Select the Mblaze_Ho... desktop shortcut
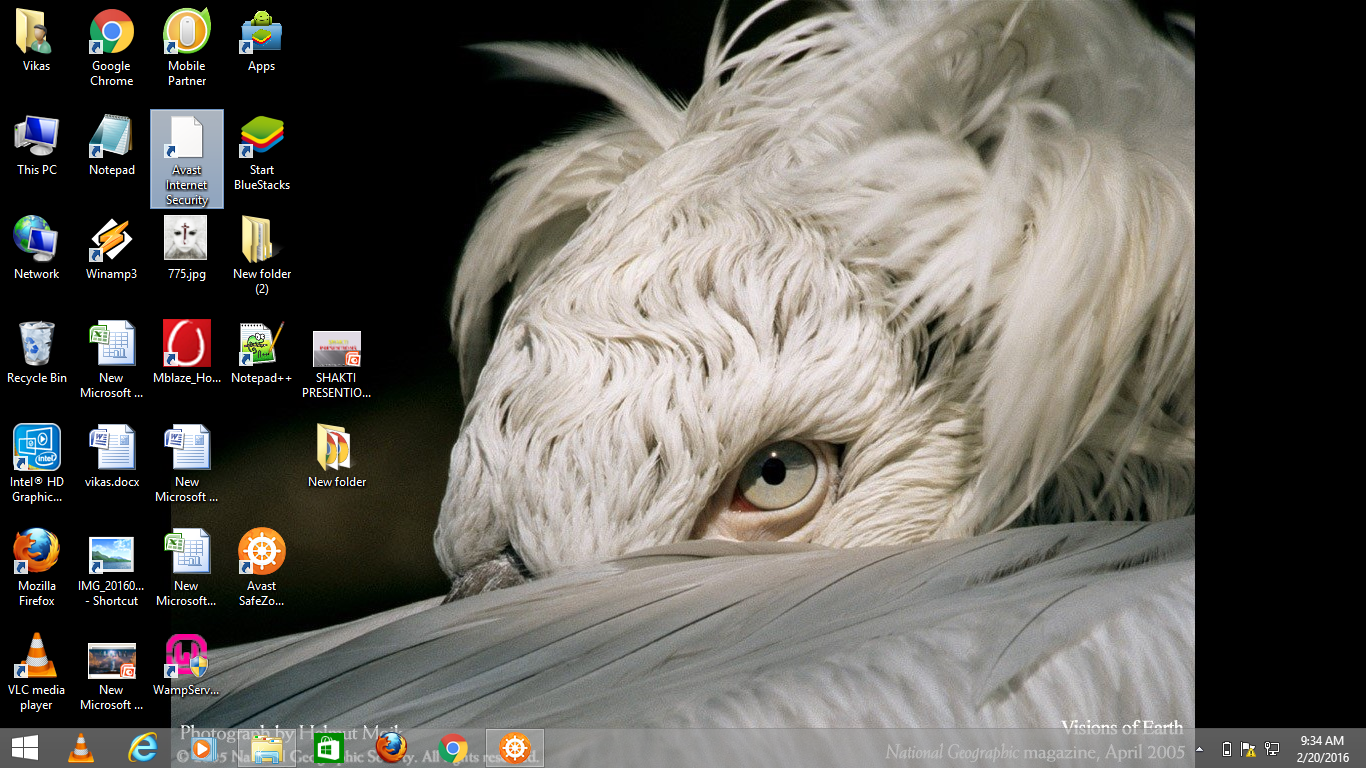The width and height of the screenshot is (1366, 768). 187,352
